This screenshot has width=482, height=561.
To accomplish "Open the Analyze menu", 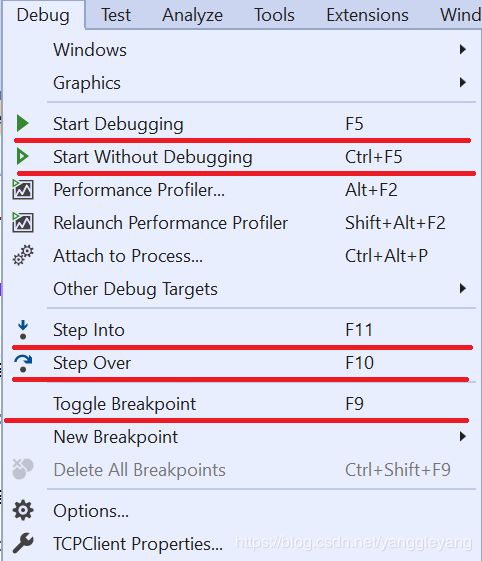I will pyautogui.click(x=193, y=15).
